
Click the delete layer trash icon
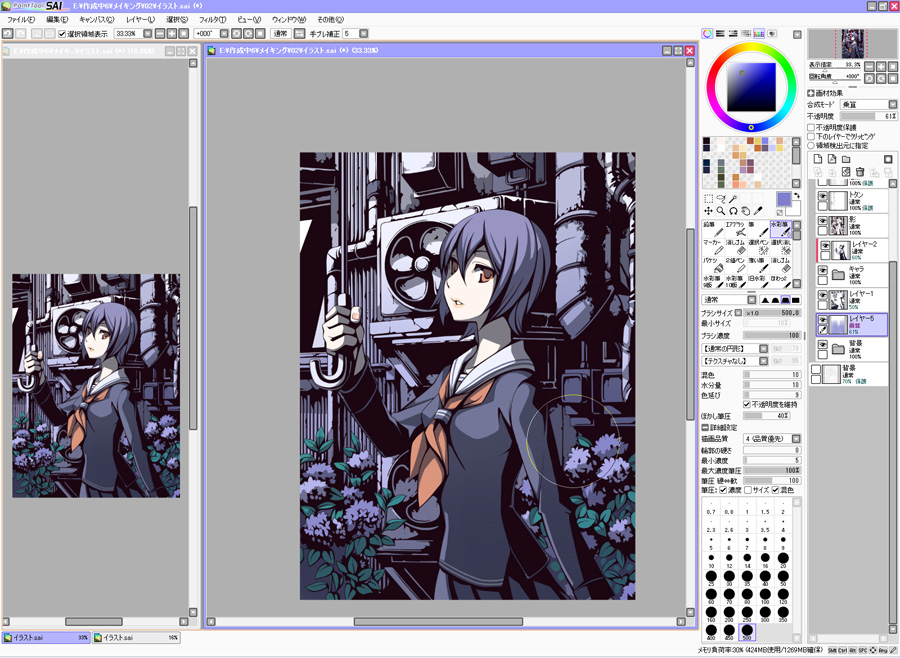(859, 172)
